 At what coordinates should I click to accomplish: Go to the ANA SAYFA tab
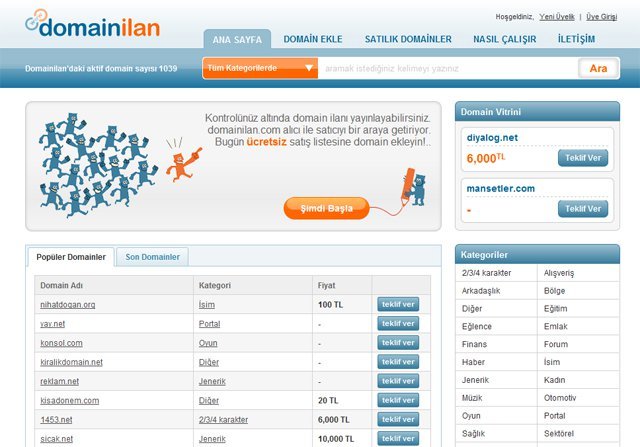(x=237, y=40)
